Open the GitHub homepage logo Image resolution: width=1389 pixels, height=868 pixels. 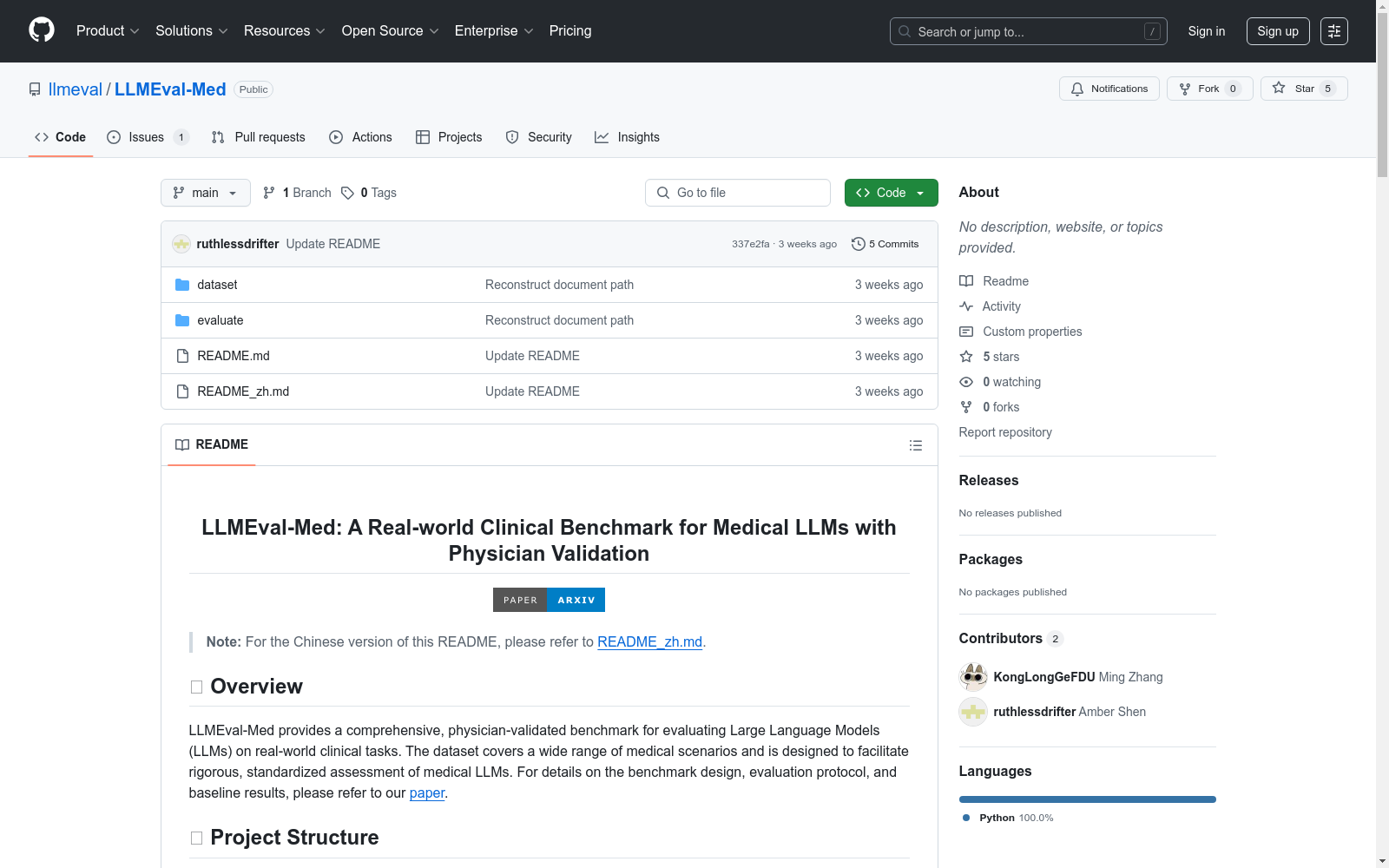(42, 30)
